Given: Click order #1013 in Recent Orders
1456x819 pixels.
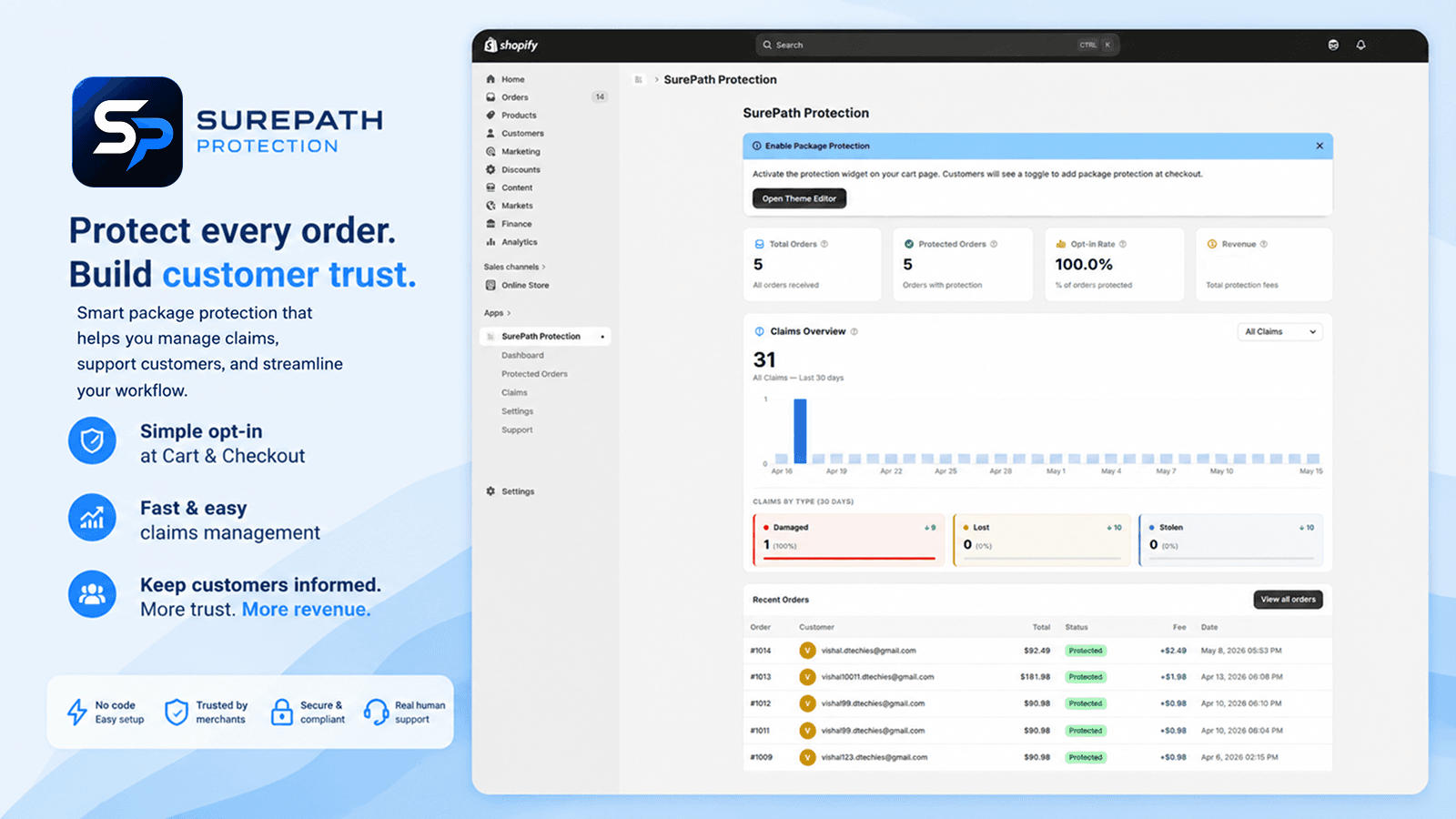Looking at the screenshot, I should click(761, 677).
